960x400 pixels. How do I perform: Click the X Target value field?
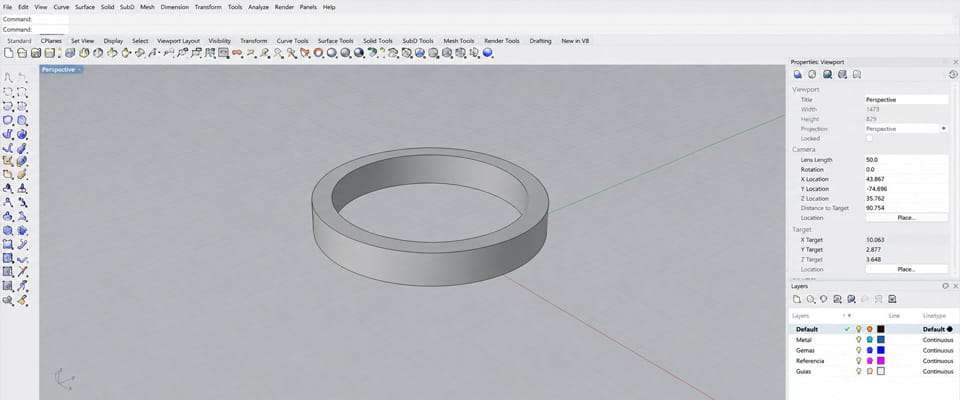pos(906,240)
